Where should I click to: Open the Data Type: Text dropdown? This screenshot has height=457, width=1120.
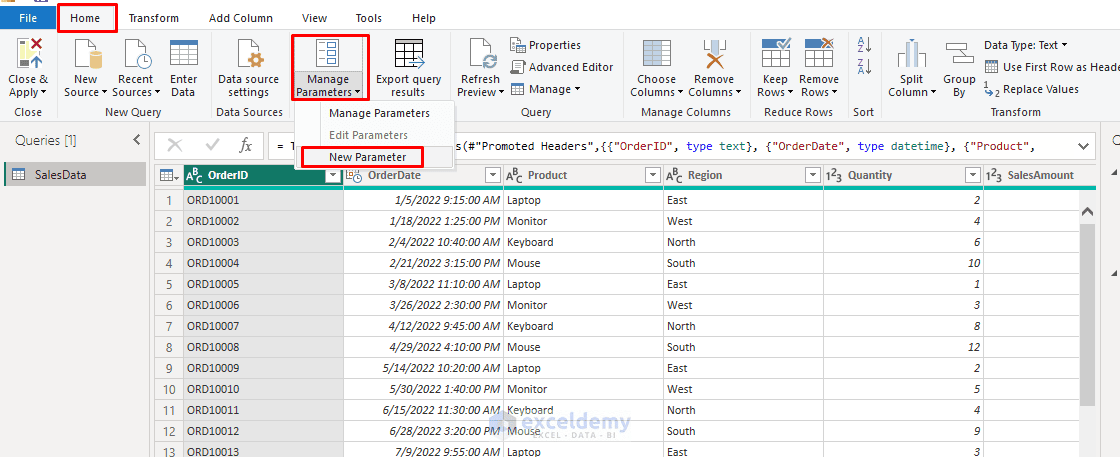click(x=1026, y=45)
